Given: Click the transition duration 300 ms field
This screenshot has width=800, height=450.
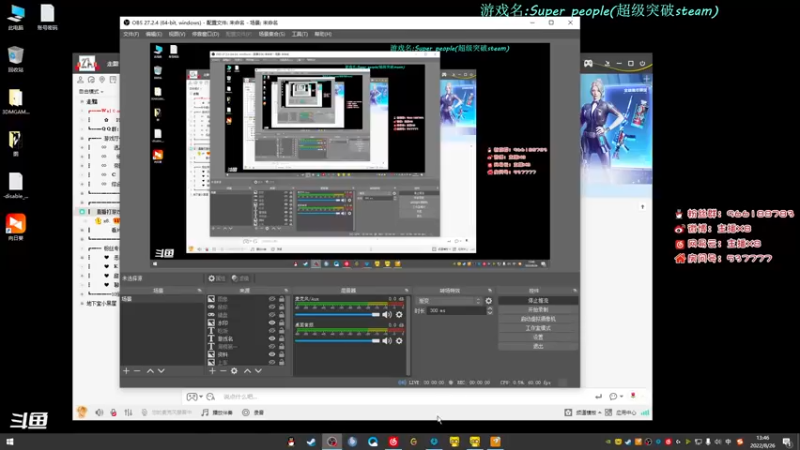Looking at the screenshot, I should [x=456, y=310].
